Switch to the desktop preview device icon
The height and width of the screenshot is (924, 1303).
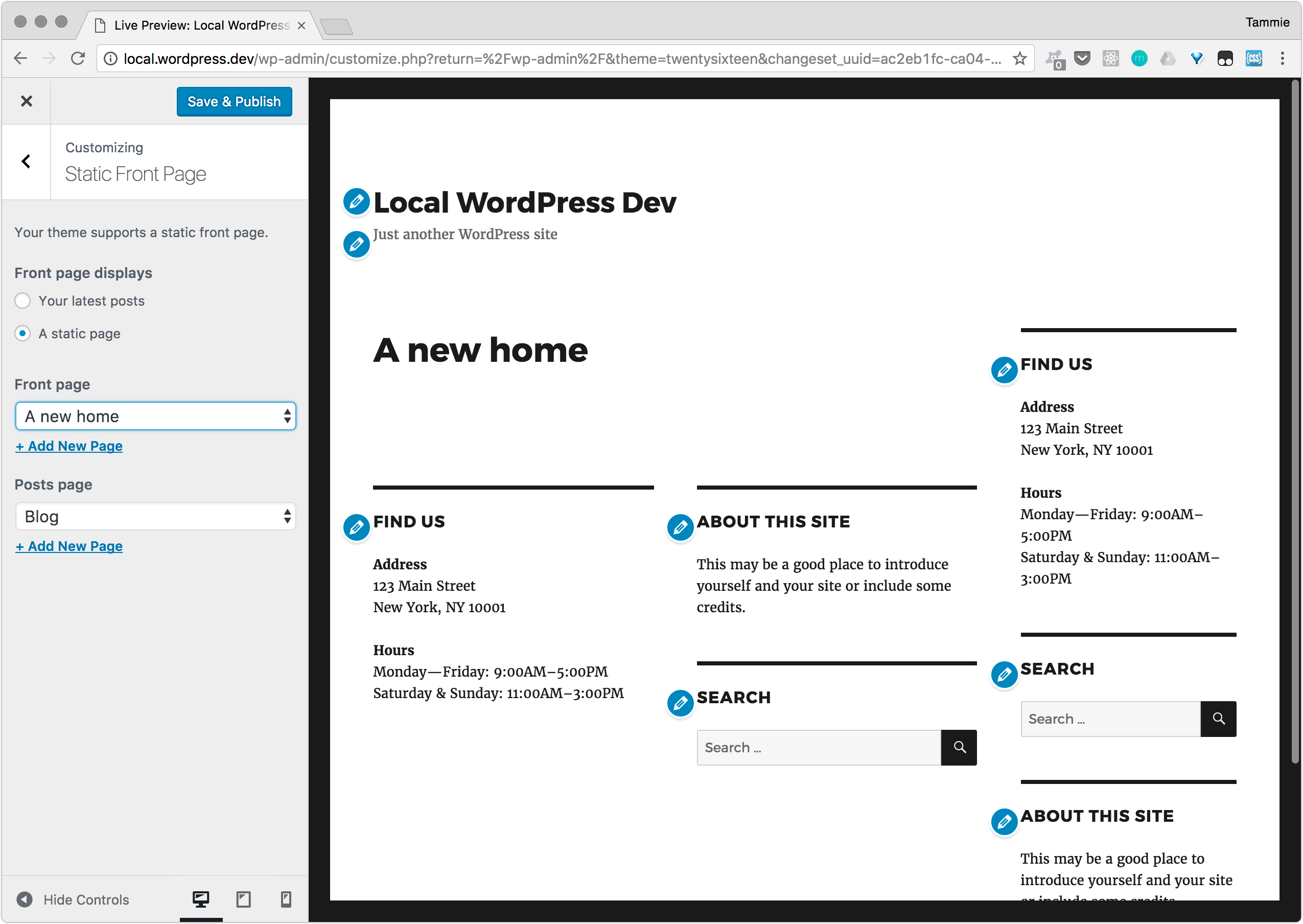201,899
